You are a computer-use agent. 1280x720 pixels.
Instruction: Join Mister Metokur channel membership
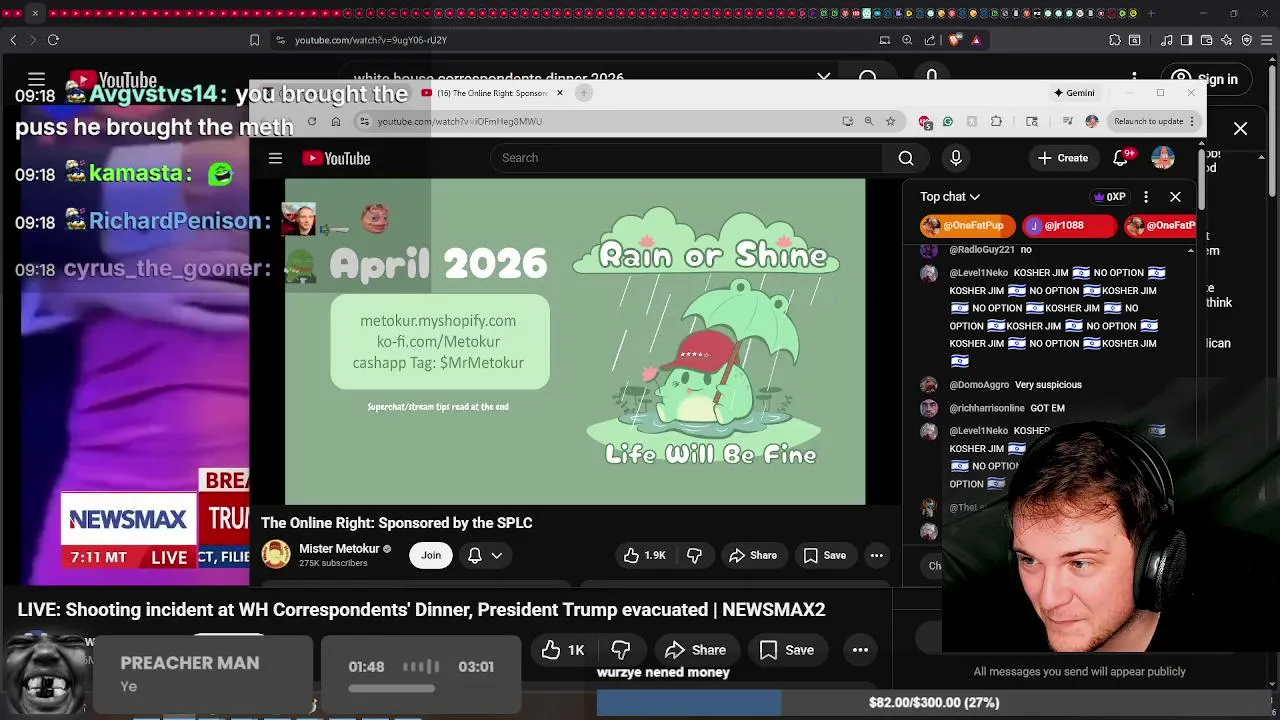point(431,555)
